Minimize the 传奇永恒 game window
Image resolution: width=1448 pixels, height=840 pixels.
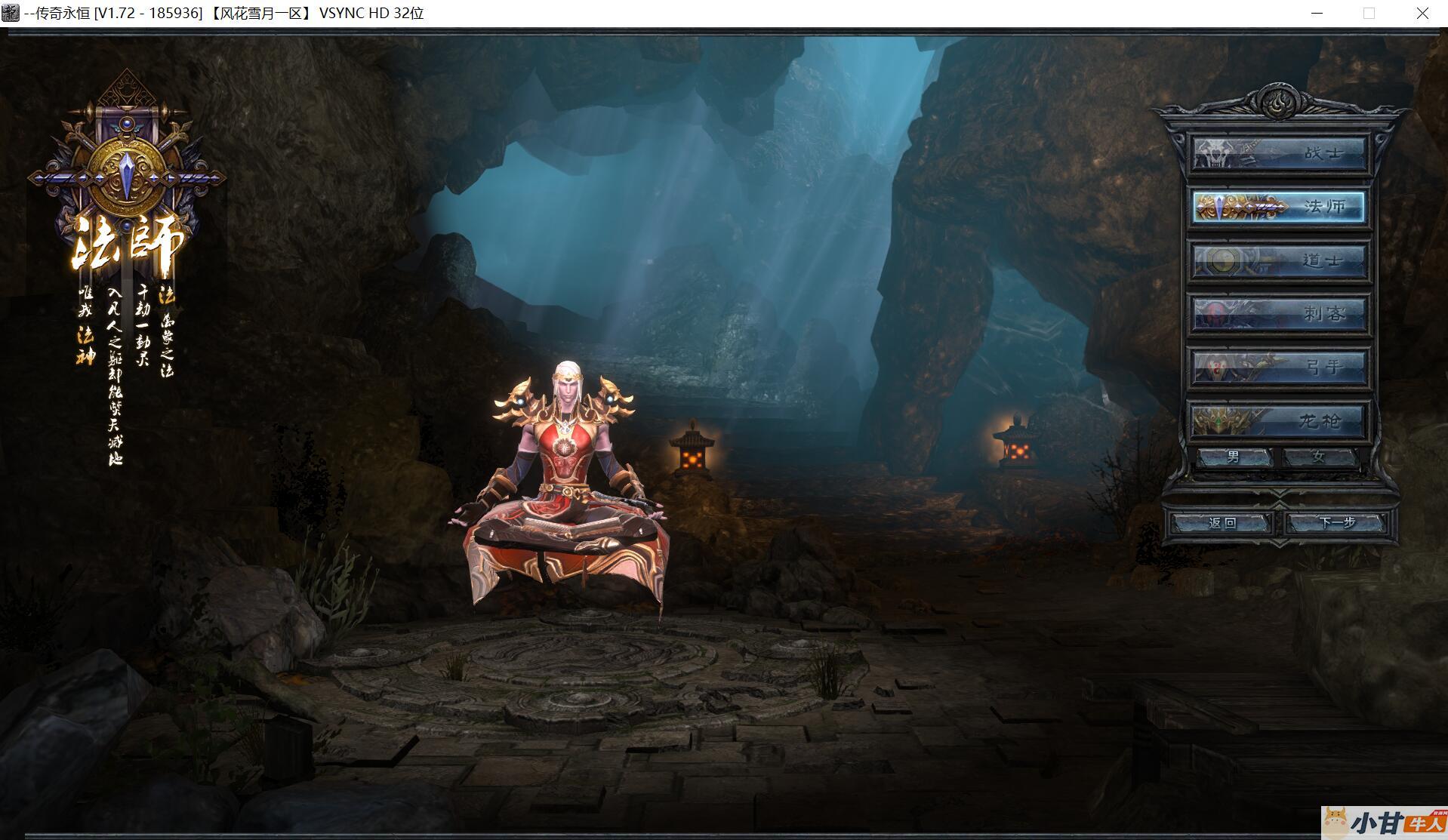point(1317,14)
